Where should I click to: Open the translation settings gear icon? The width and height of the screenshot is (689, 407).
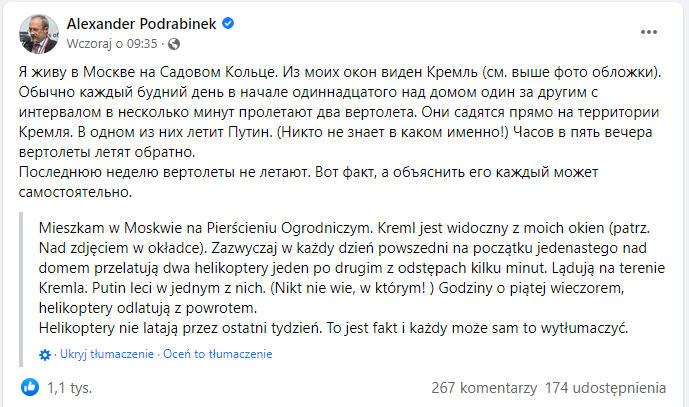44,355
